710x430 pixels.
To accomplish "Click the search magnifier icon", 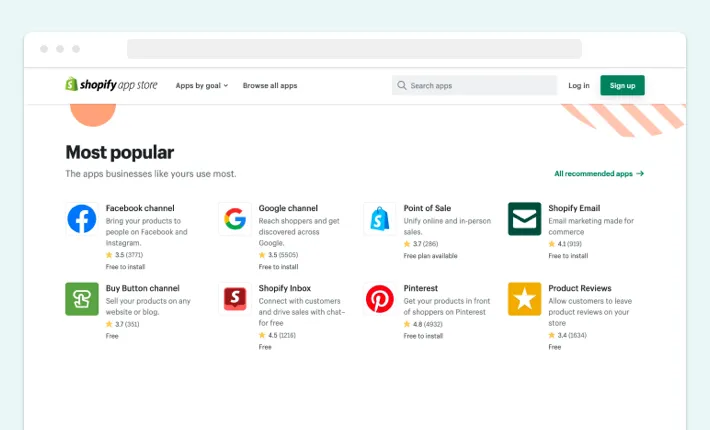I will [402, 85].
